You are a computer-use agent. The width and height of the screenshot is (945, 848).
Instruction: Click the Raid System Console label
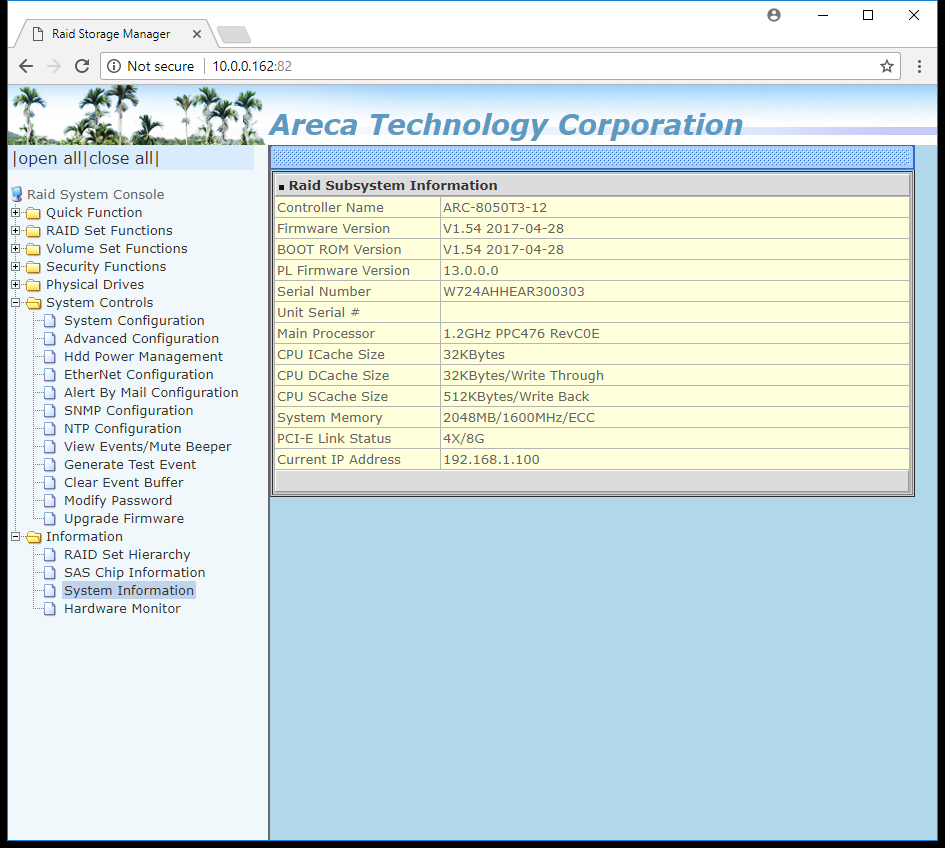coord(95,195)
